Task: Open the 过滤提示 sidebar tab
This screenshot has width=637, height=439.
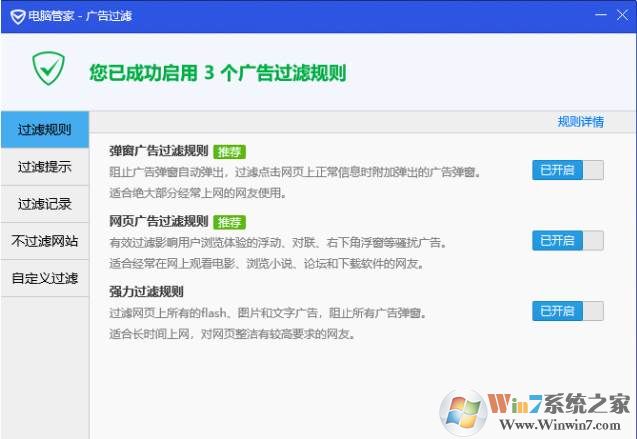Action: [45, 167]
